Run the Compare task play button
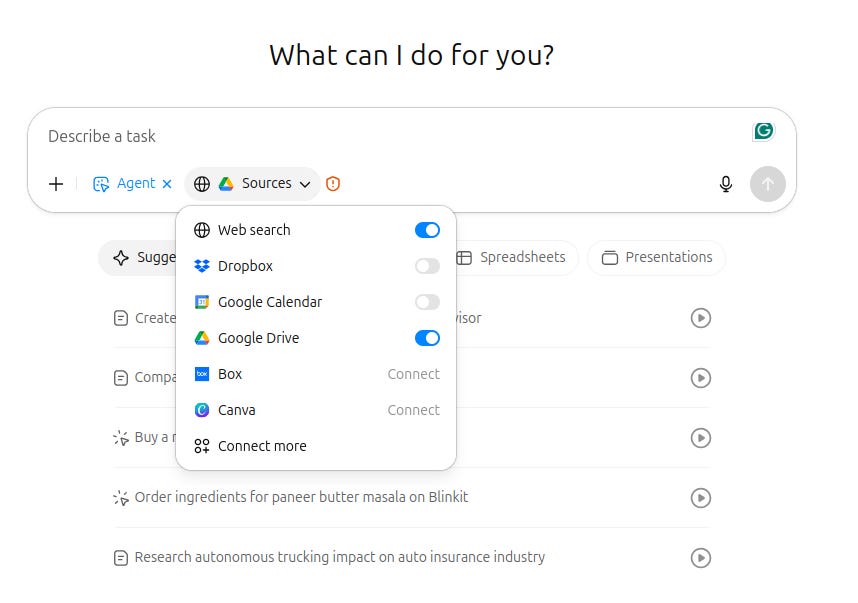 click(701, 378)
